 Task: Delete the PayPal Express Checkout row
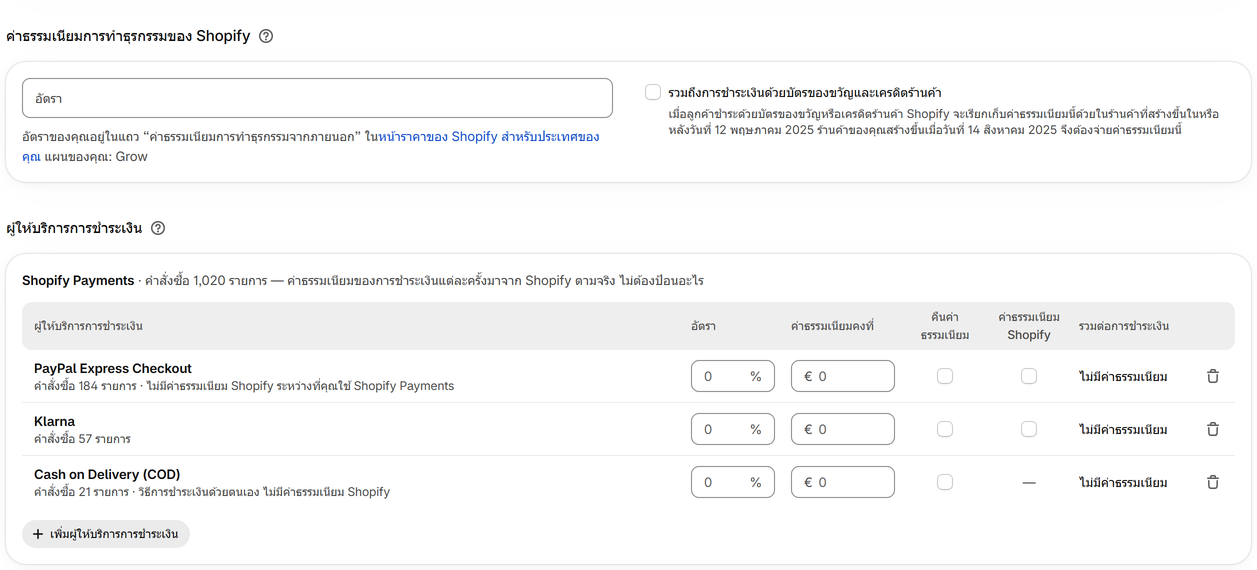1213,376
